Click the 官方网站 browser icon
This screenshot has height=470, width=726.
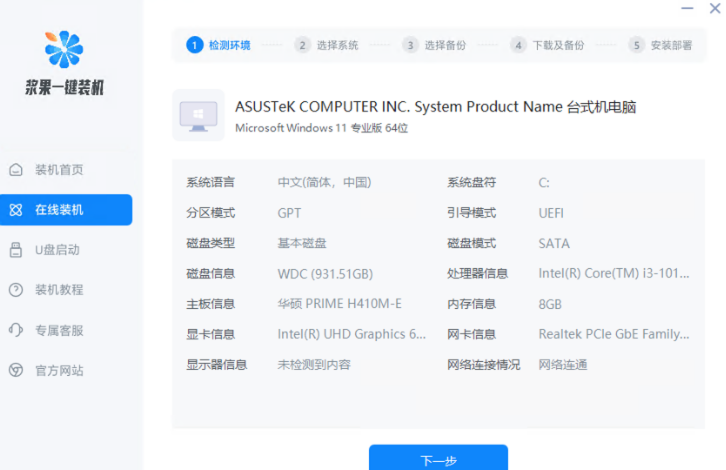pyautogui.click(x=16, y=370)
